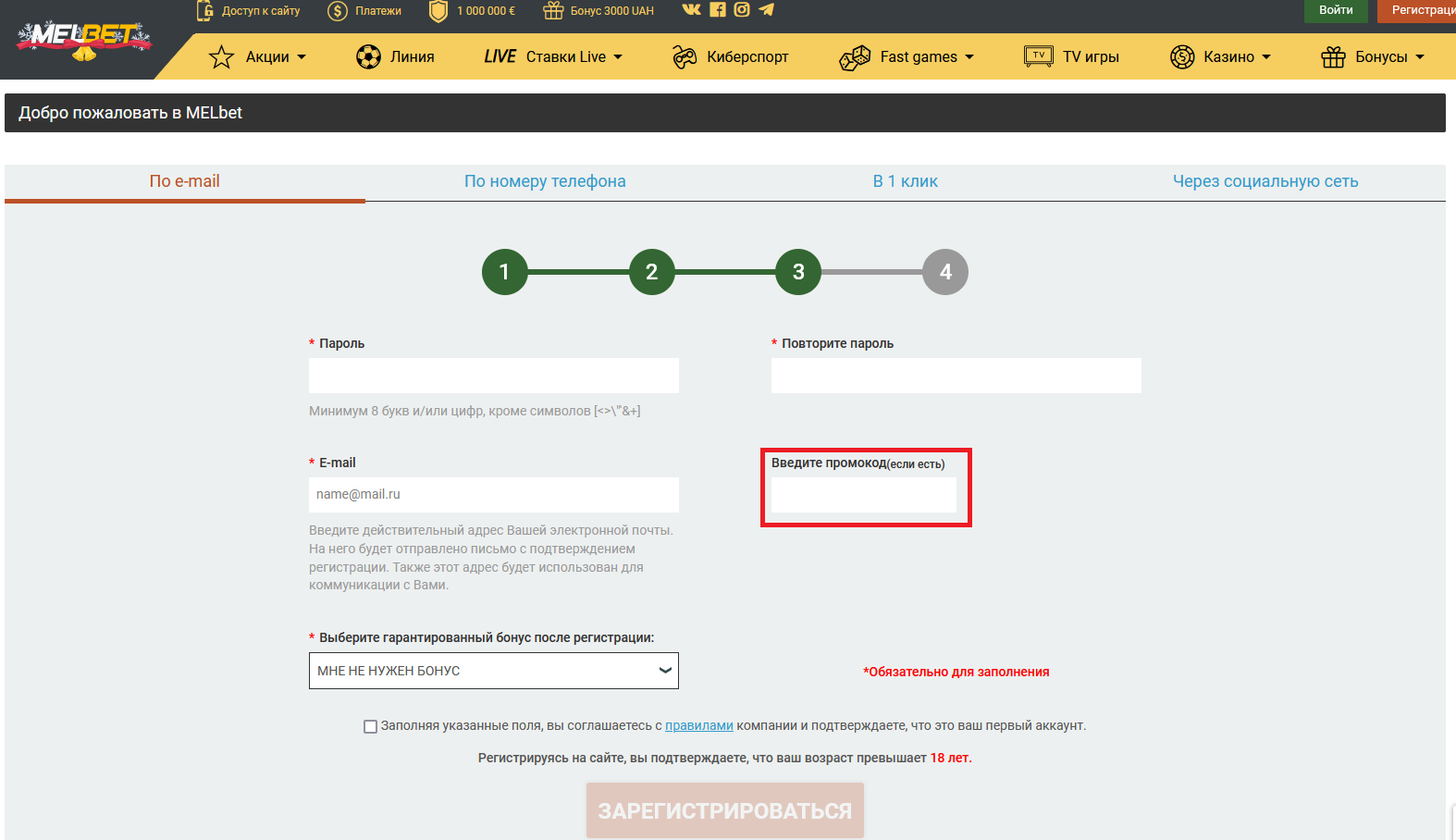The image size is (1456, 840).
Task: Click the Бонус 3000 UAH link
Action: (x=611, y=11)
